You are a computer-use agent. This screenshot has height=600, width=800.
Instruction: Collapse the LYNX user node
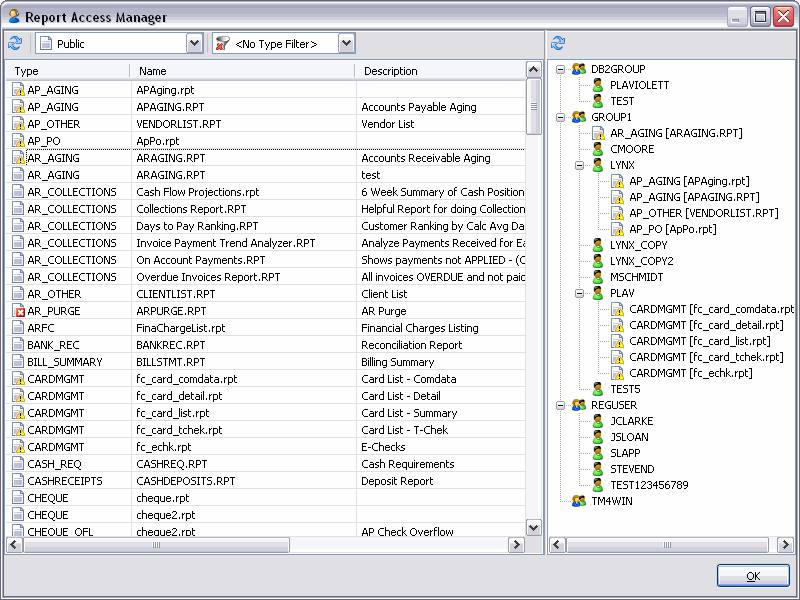pos(580,165)
